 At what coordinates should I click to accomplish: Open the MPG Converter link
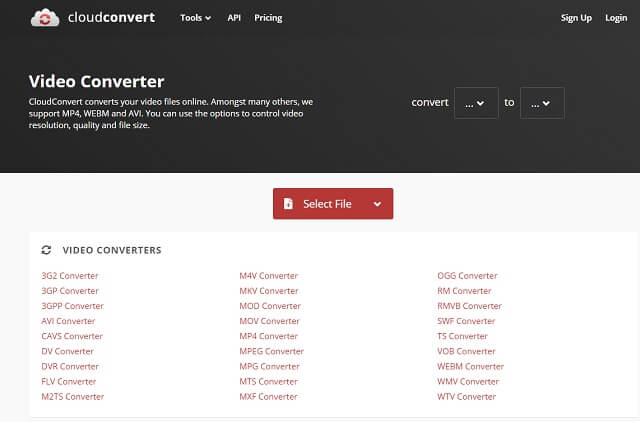(269, 366)
